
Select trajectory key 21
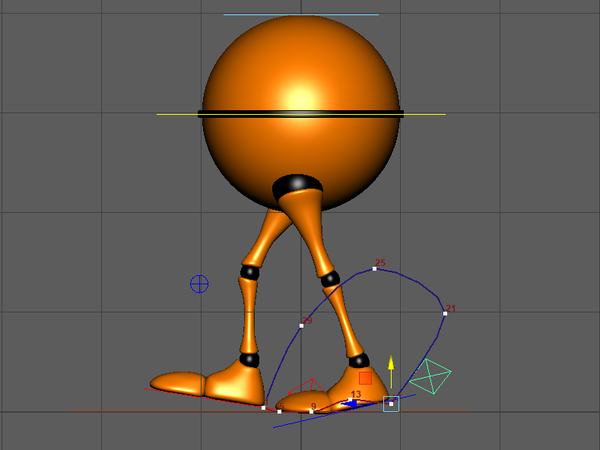(445, 313)
